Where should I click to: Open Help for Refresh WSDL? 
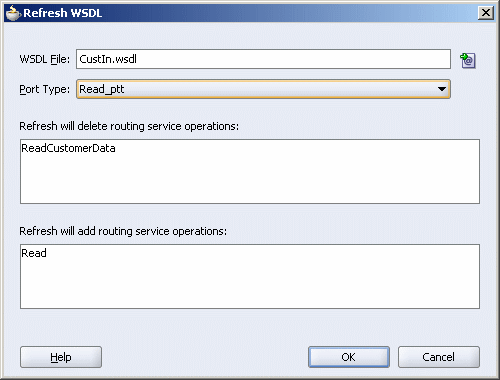tap(61, 357)
